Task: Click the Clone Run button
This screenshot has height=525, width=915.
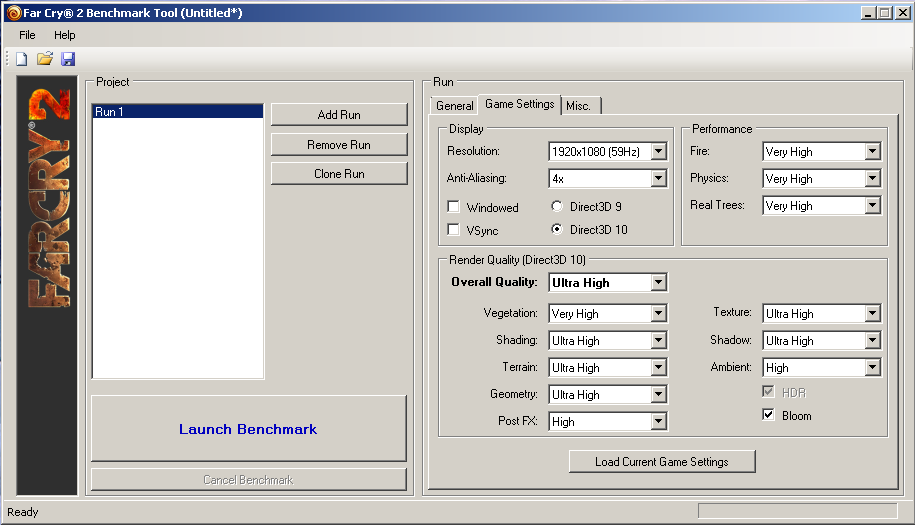Action: click(339, 174)
